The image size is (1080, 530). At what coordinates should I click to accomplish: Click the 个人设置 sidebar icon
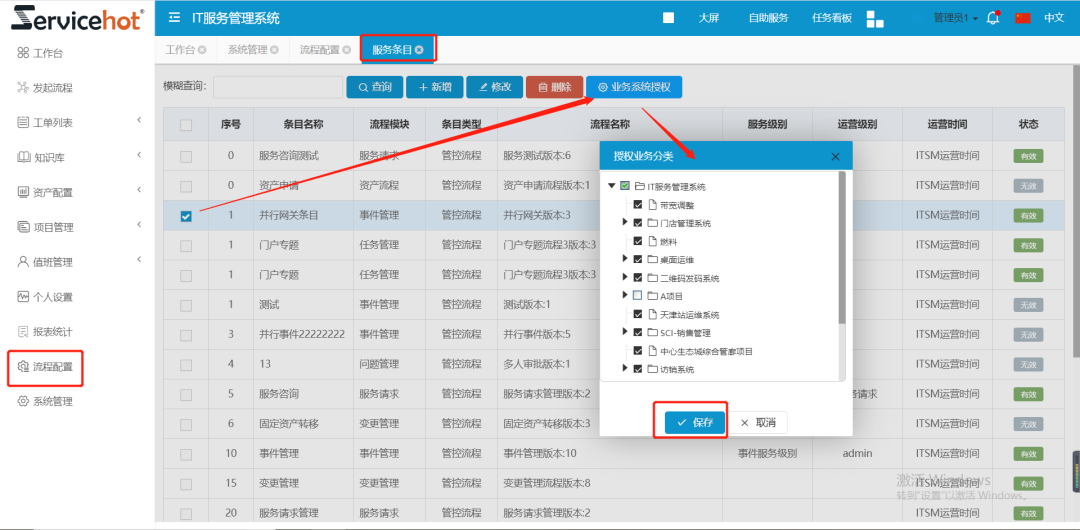tap(23, 297)
